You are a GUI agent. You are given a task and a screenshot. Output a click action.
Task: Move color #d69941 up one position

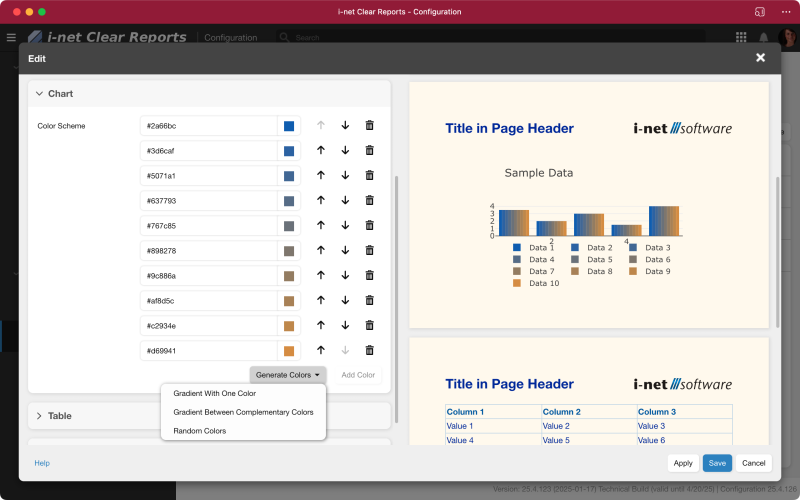pos(321,351)
